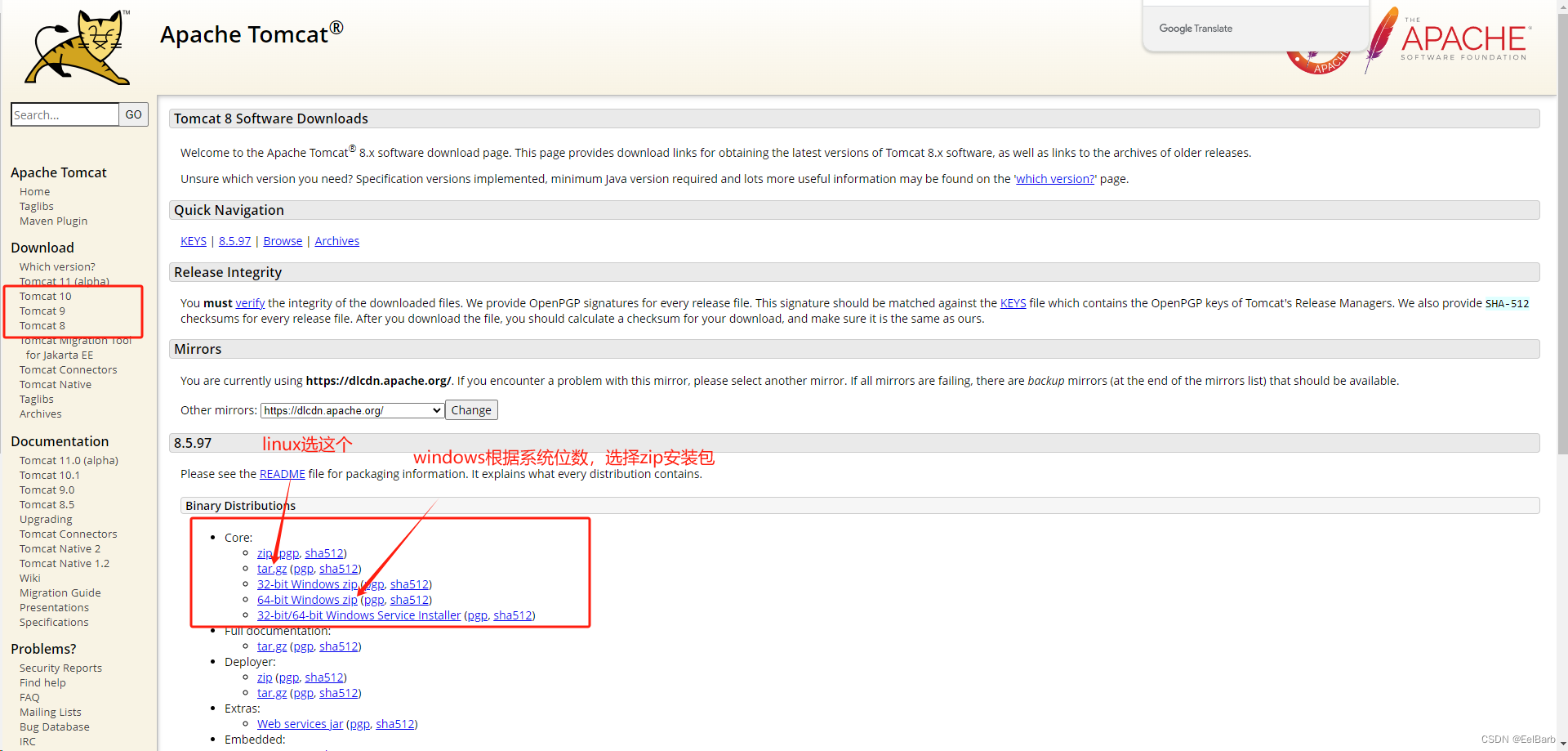Jump to 8.5.97 in Quick Navigation
Image resolution: width=1568 pixels, height=751 pixels.
click(235, 241)
